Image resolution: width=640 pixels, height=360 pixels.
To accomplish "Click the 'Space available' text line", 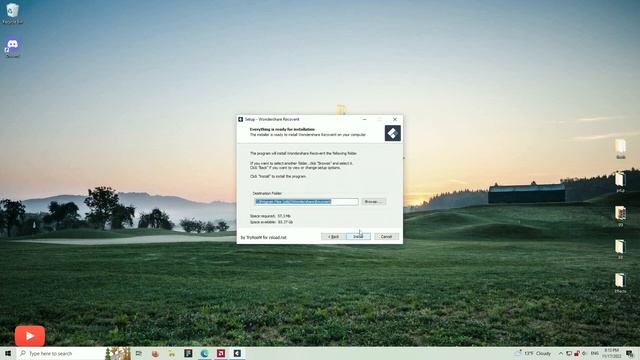I will tap(271, 222).
